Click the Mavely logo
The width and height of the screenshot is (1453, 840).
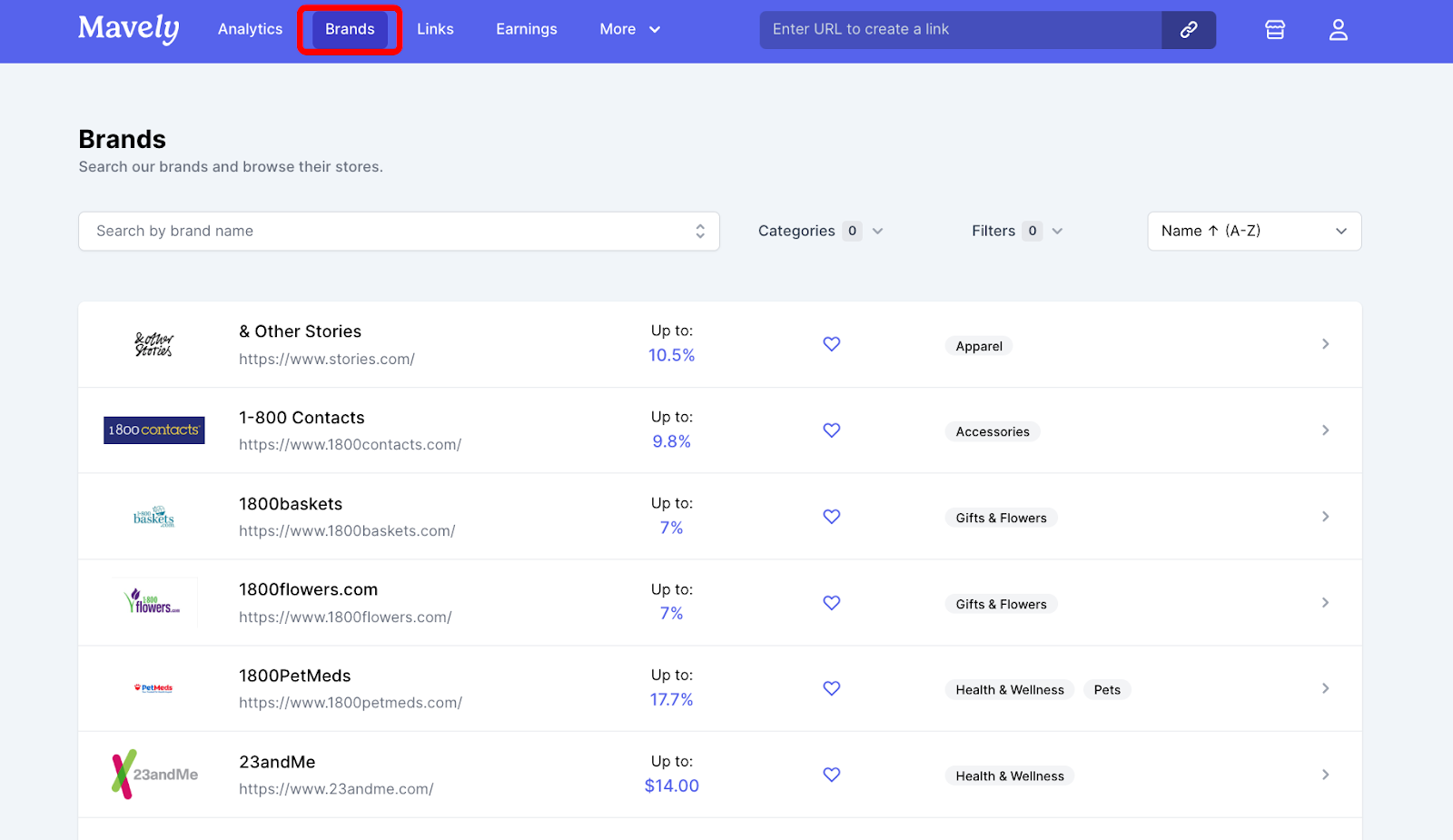pos(128,29)
